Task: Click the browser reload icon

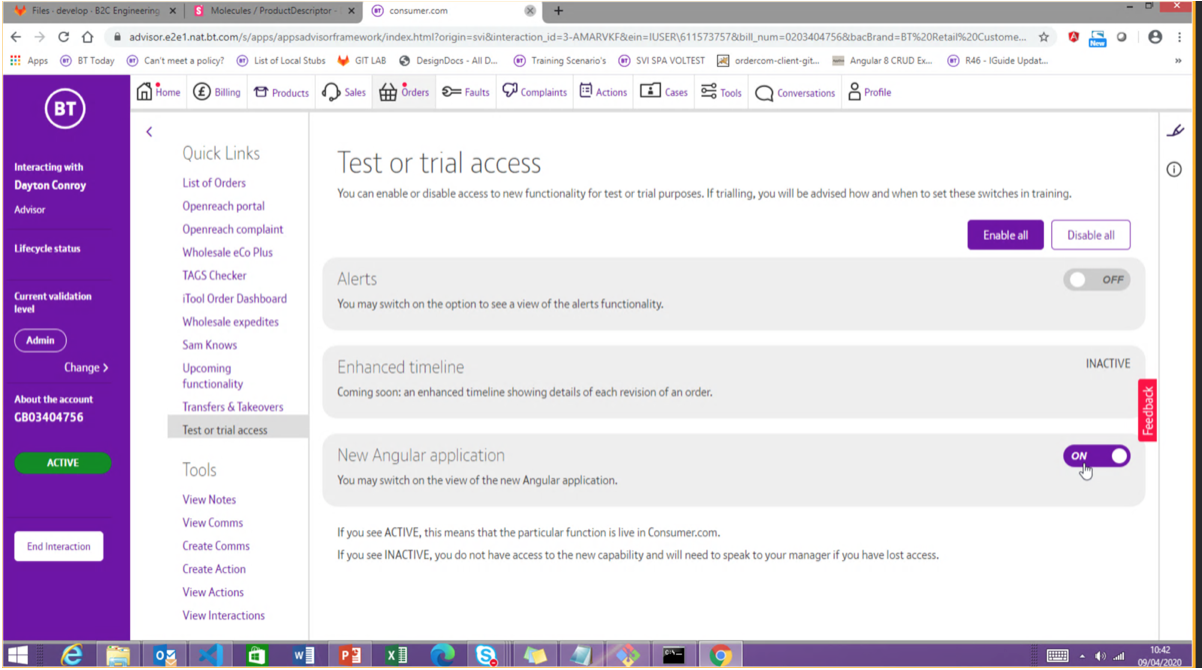Action: pyautogui.click(x=64, y=37)
